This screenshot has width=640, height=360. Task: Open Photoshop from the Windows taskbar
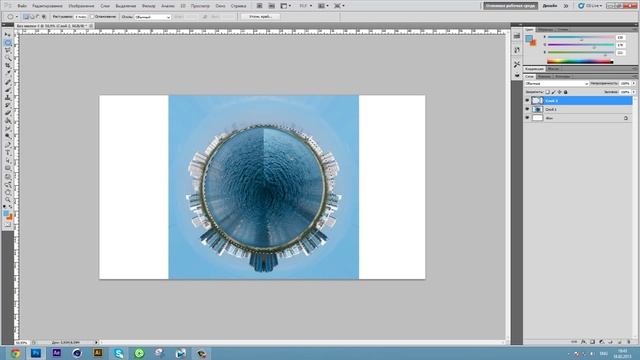click(36, 353)
